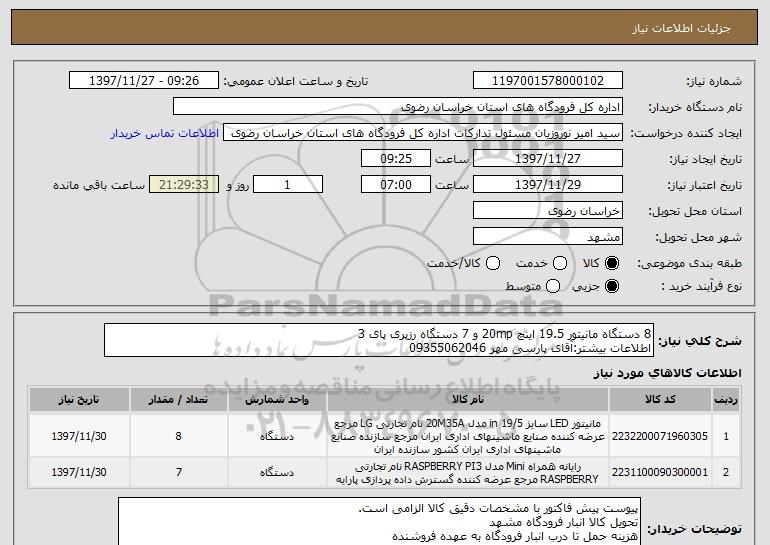This screenshot has height=545, width=770.
Task: Select the جزیی purchase type radio
Action: point(612,286)
